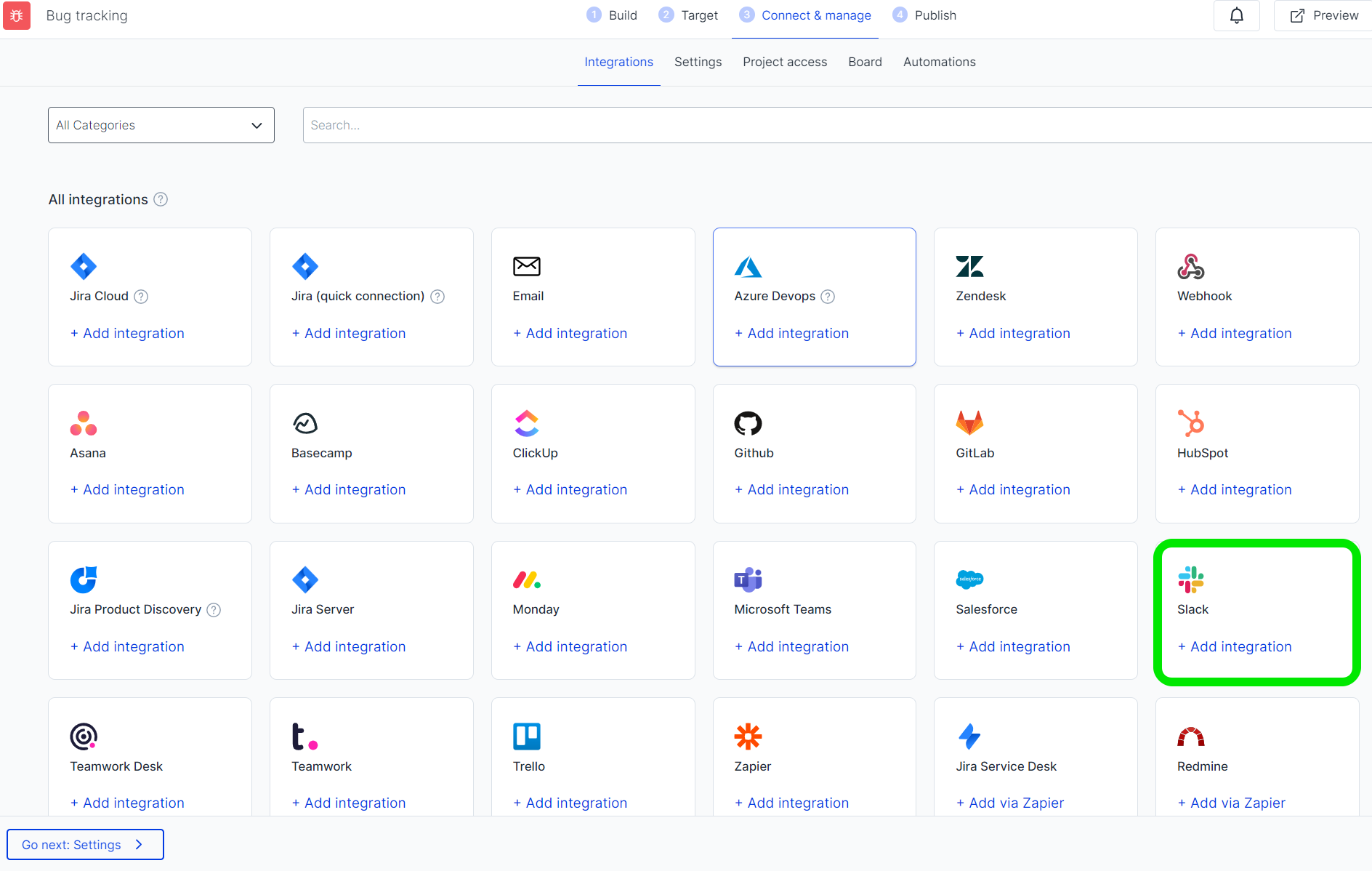
Task: Open the notifications bell
Action: tap(1236, 15)
